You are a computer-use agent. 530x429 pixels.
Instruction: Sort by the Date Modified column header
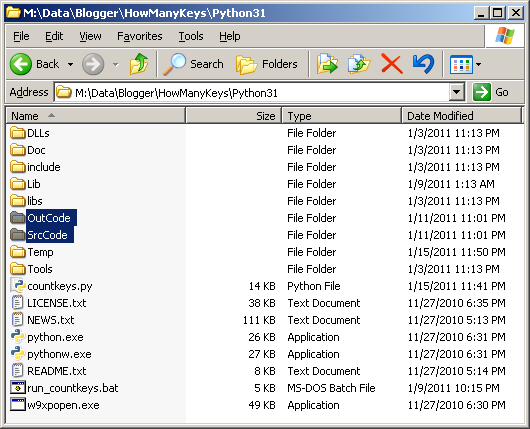462,116
